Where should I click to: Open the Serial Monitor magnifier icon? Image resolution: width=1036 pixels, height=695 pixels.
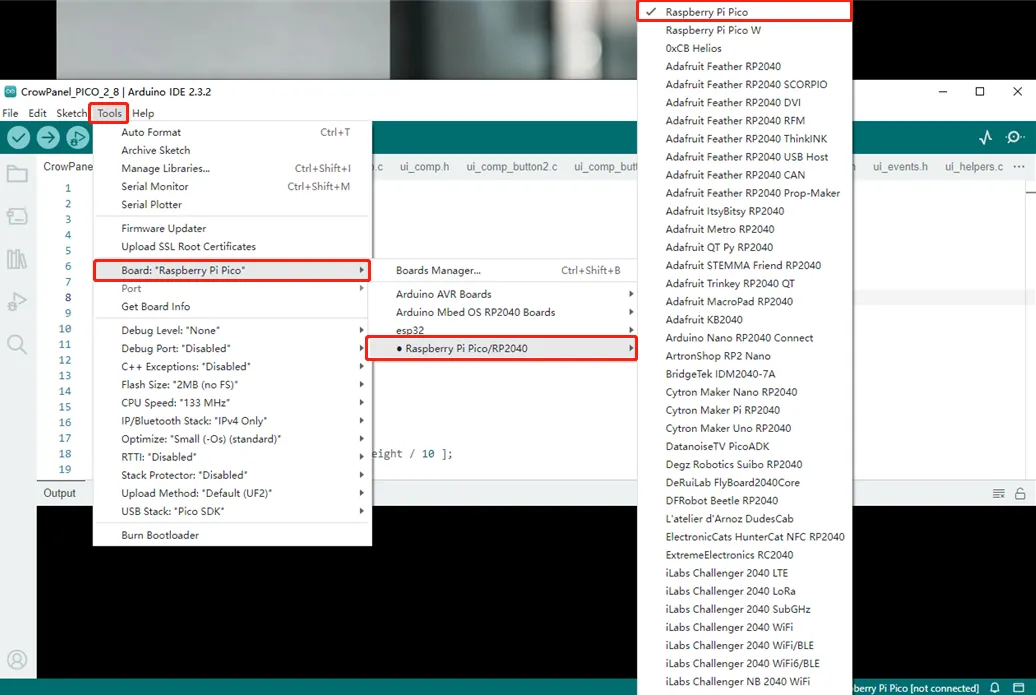pyautogui.click(x=1014, y=137)
